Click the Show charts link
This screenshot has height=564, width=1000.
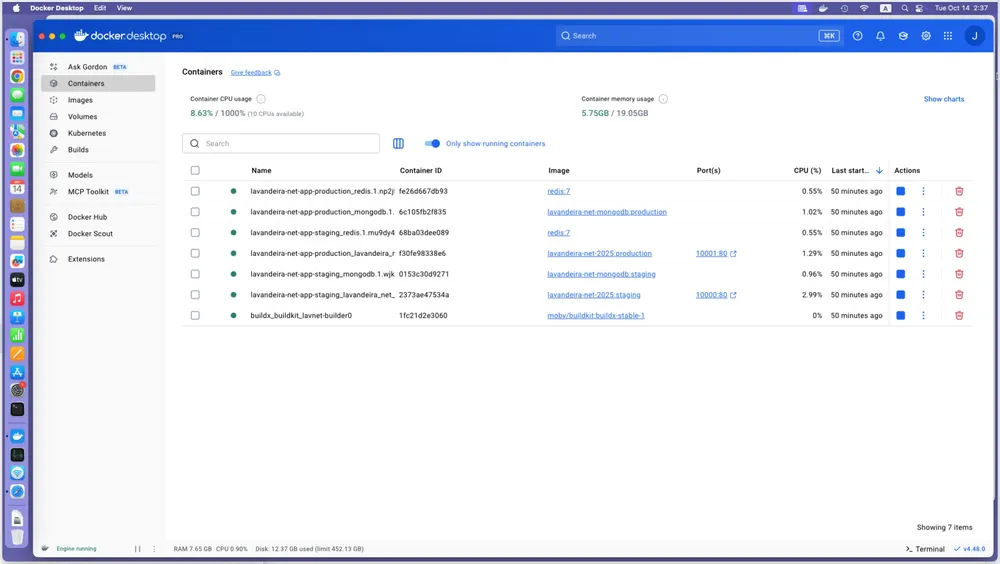[x=943, y=99]
